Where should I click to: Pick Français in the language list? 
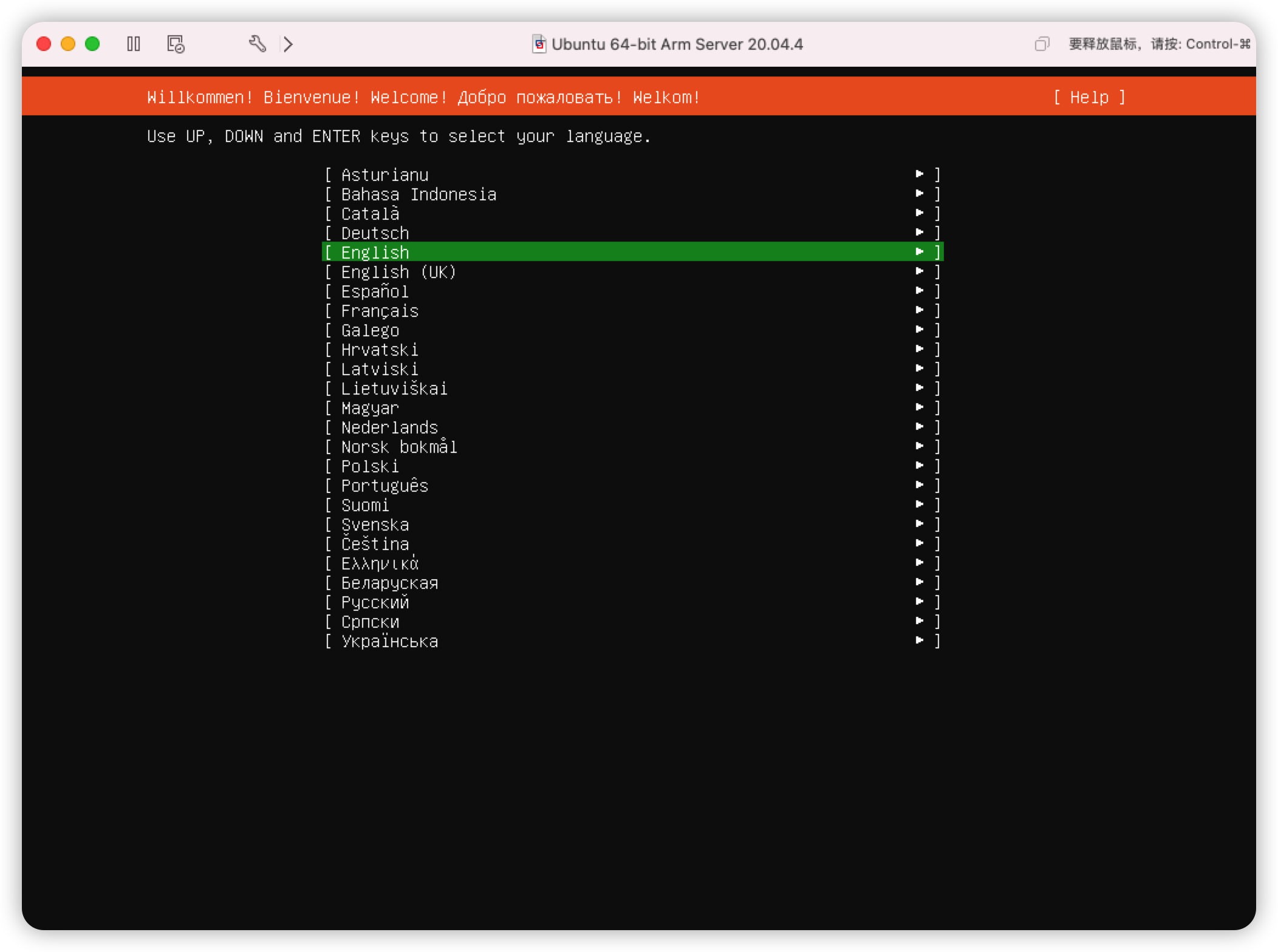tap(632, 311)
